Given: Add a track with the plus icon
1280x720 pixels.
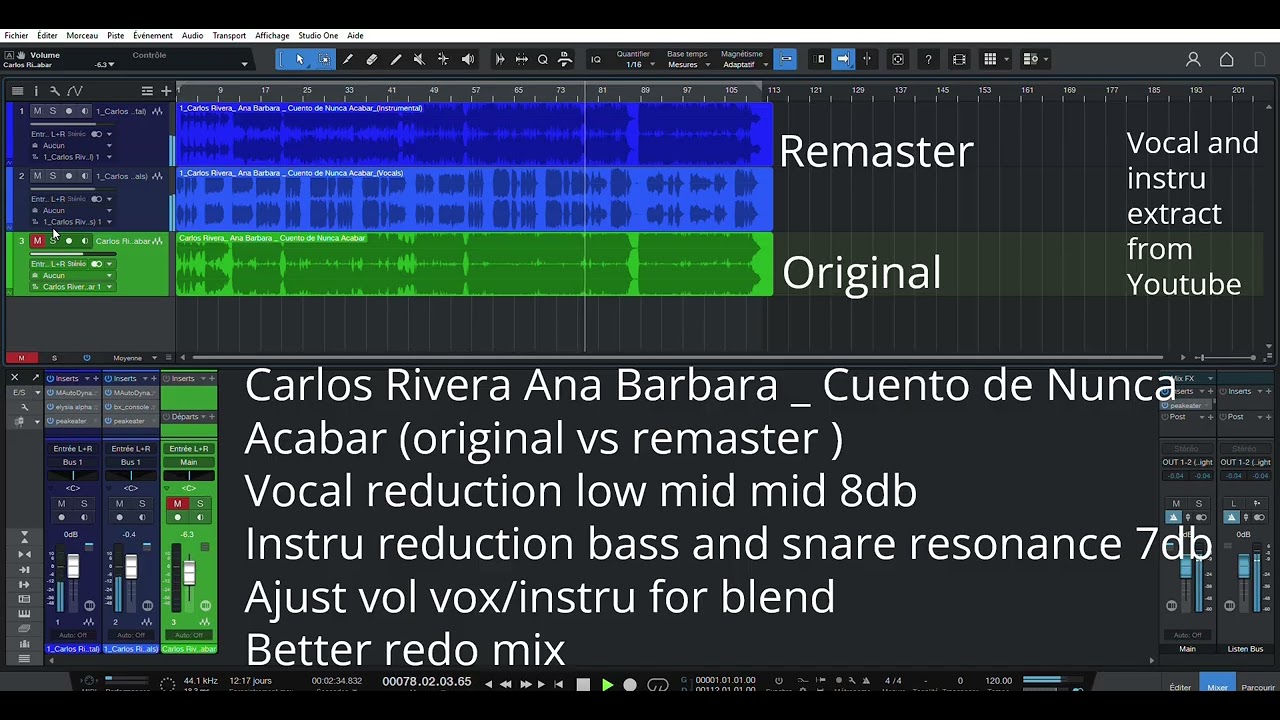Looking at the screenshot, I should [166, 91].
